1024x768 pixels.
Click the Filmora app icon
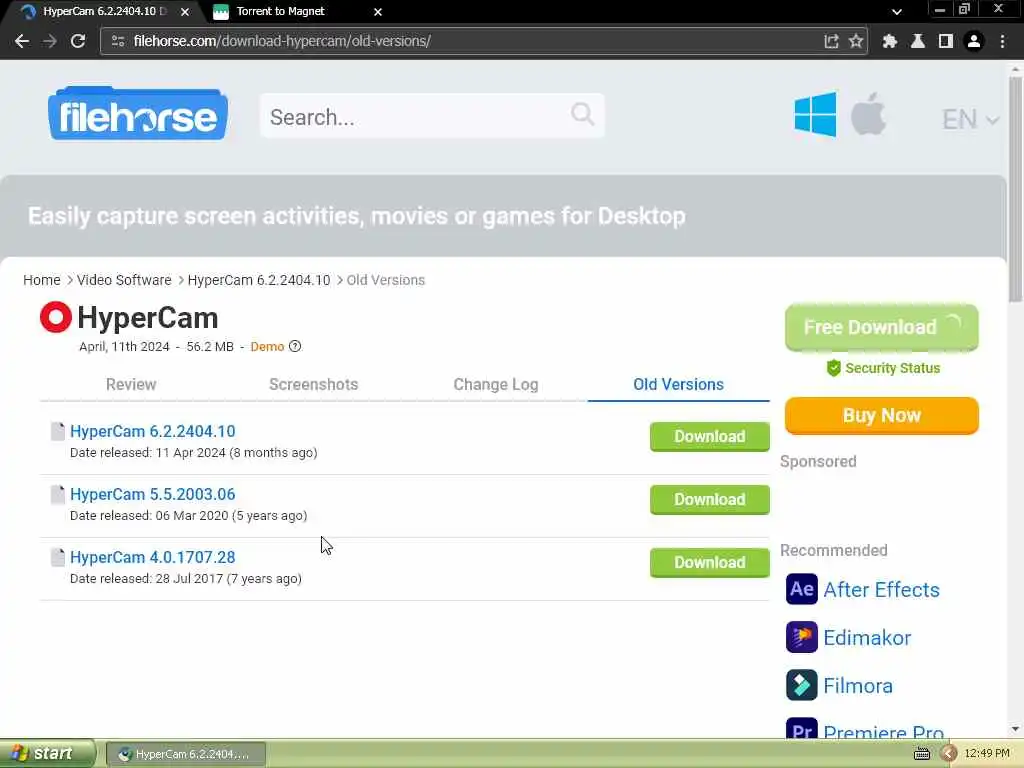[801, 685]
